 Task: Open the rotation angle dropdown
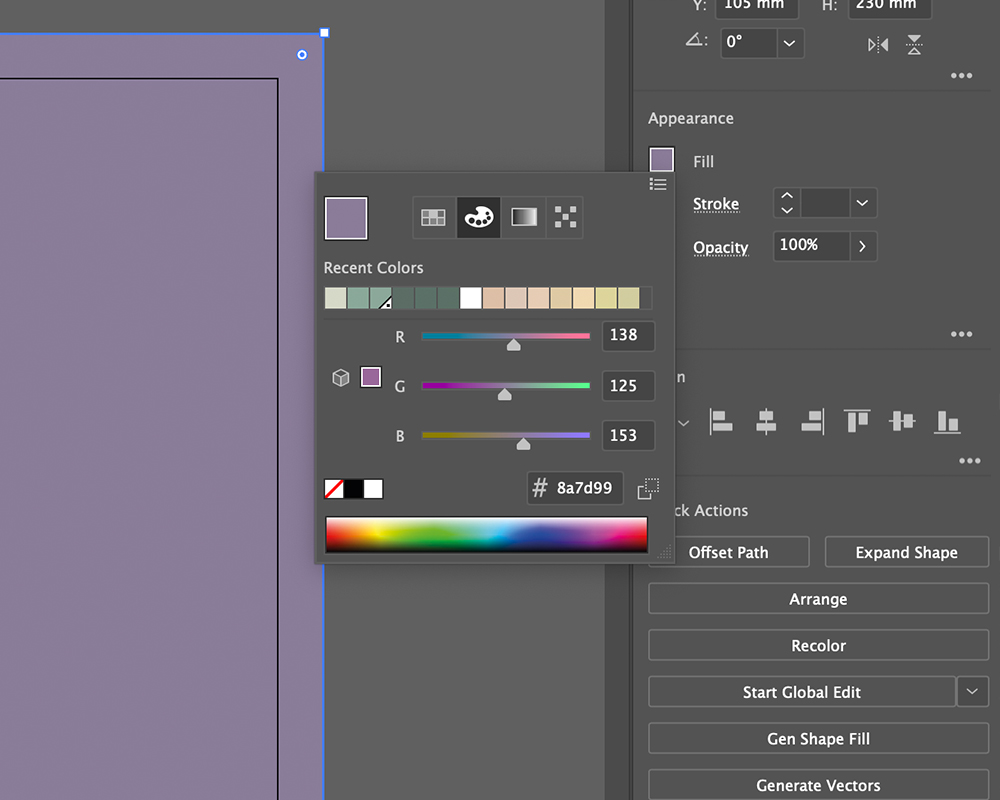(x=790, y=43)
